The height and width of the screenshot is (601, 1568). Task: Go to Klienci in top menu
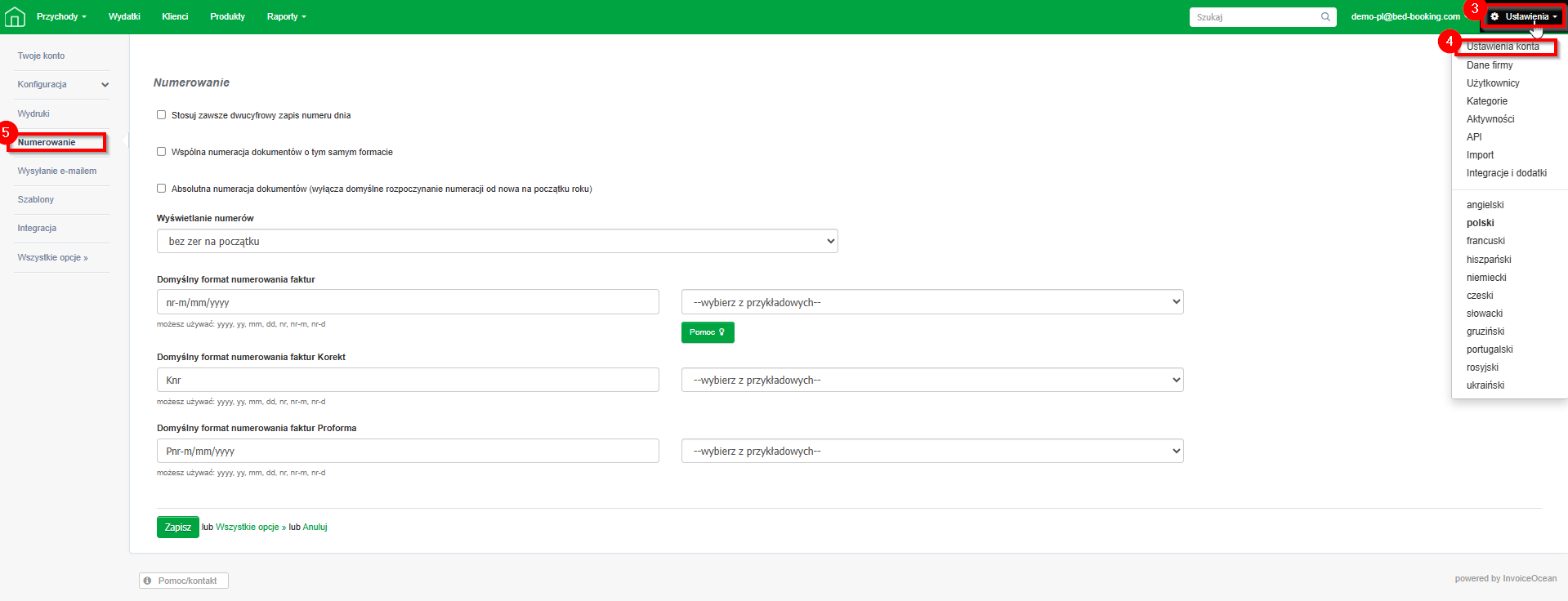(x=175, y=16)
